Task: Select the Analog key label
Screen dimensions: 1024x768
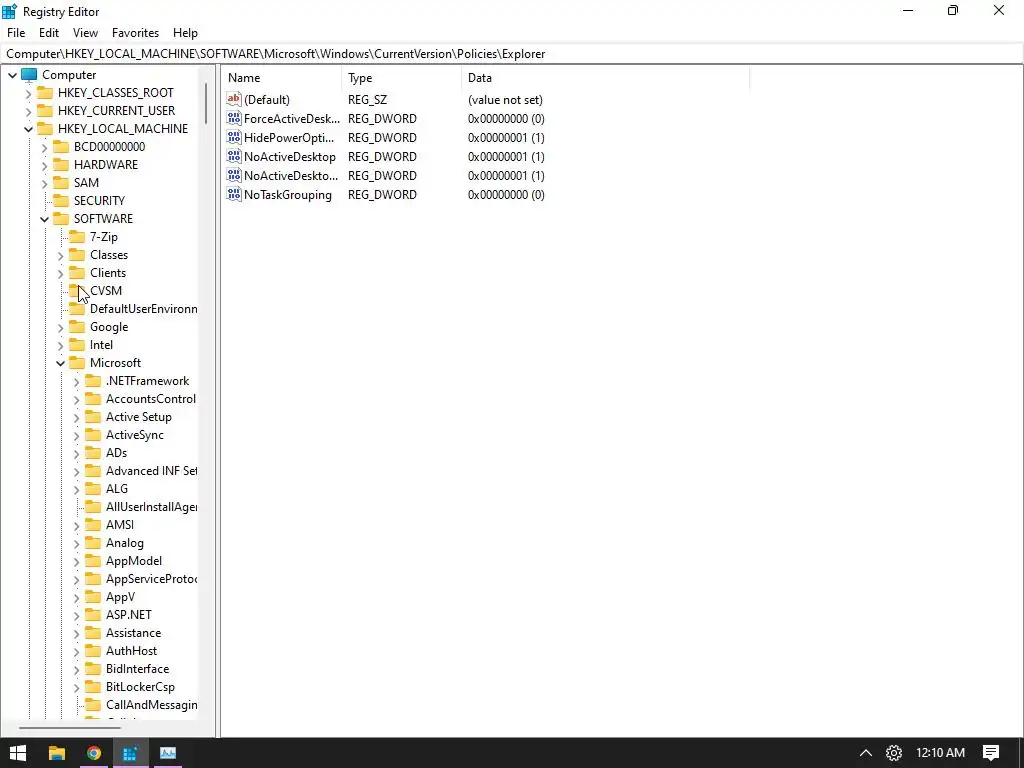Action: pyautogui.click(x=125, y=543)
